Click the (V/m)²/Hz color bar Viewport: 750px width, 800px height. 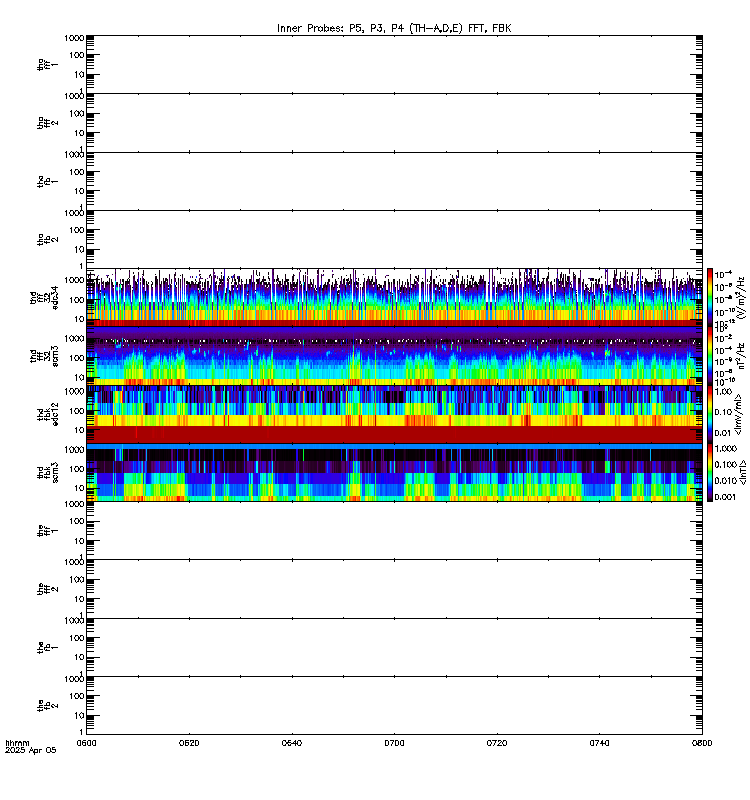point(710,297)
